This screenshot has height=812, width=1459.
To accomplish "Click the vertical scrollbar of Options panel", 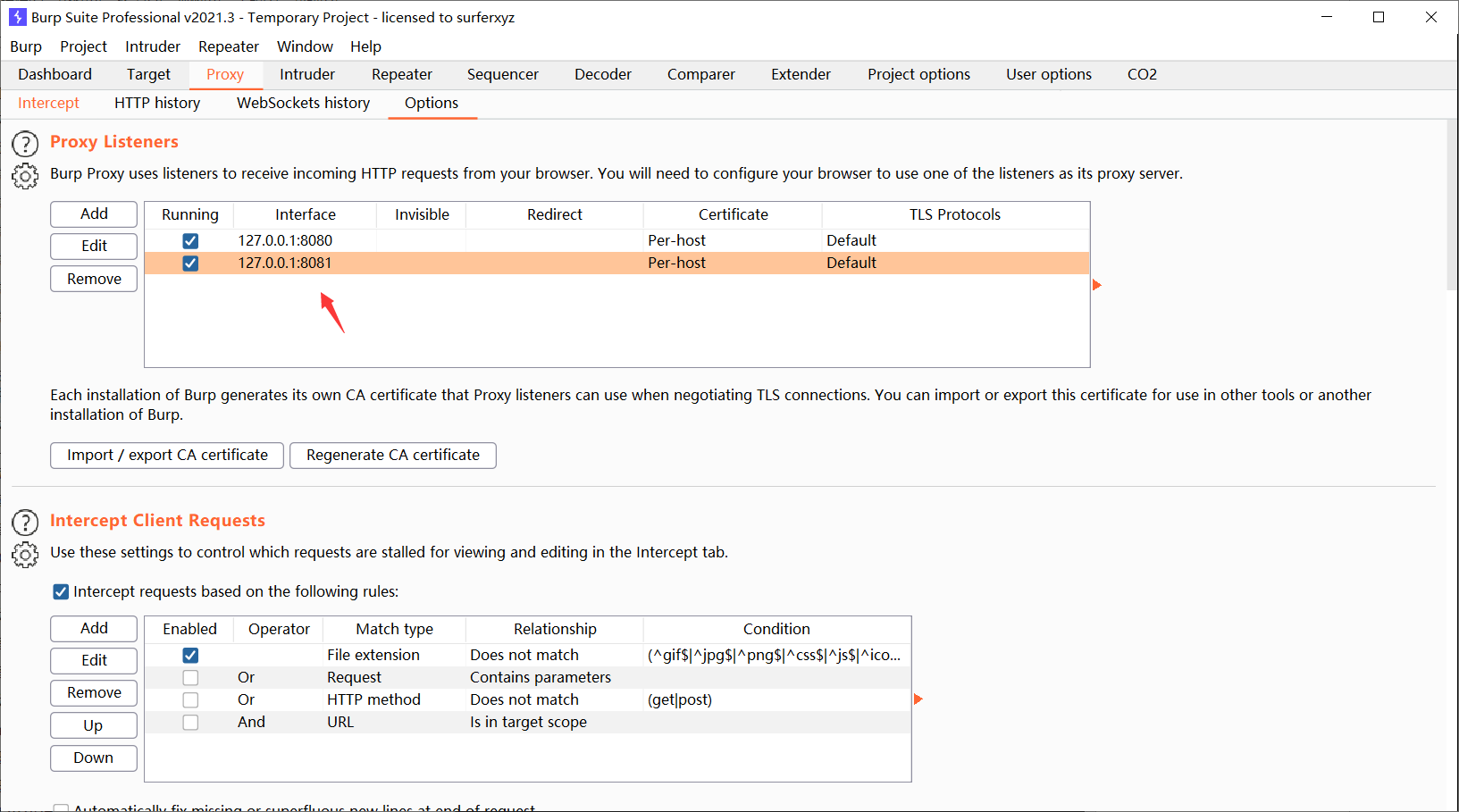I will [x=1451, y=205].
